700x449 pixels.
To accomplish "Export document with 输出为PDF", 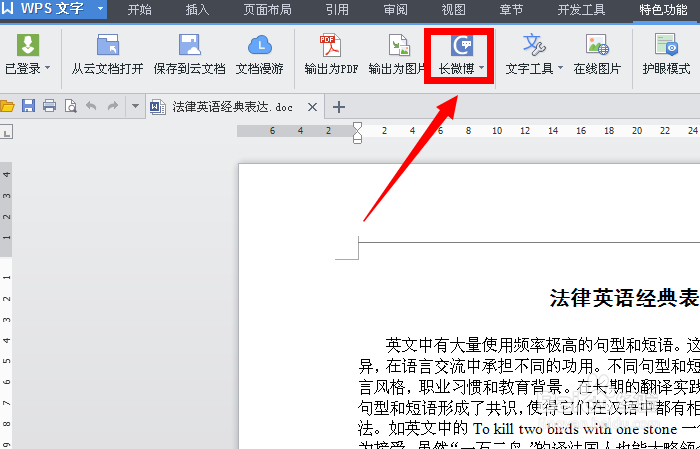I will [331, 55].
